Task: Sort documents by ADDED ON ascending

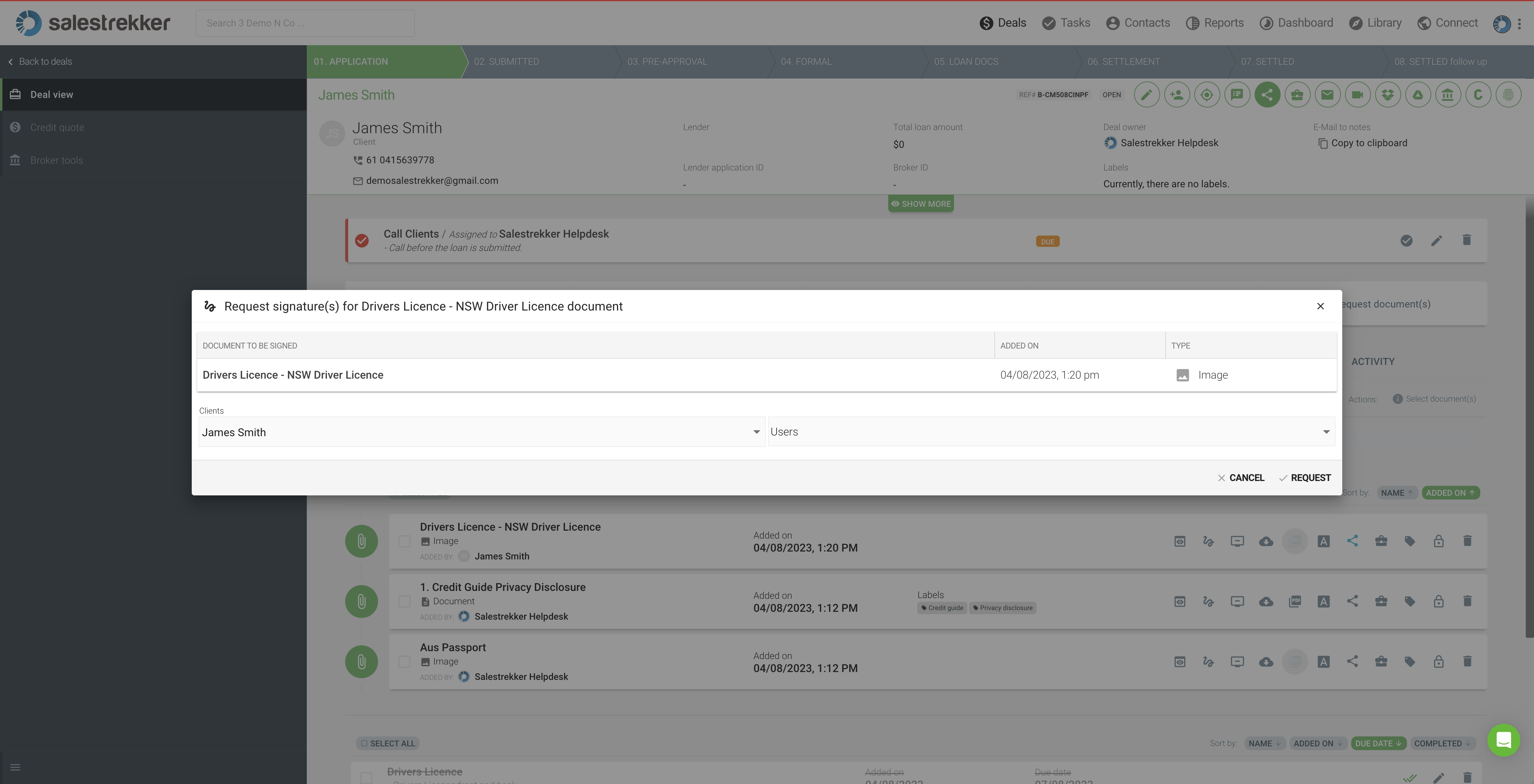Action: pyautogui.click(x=1450, y=493)
